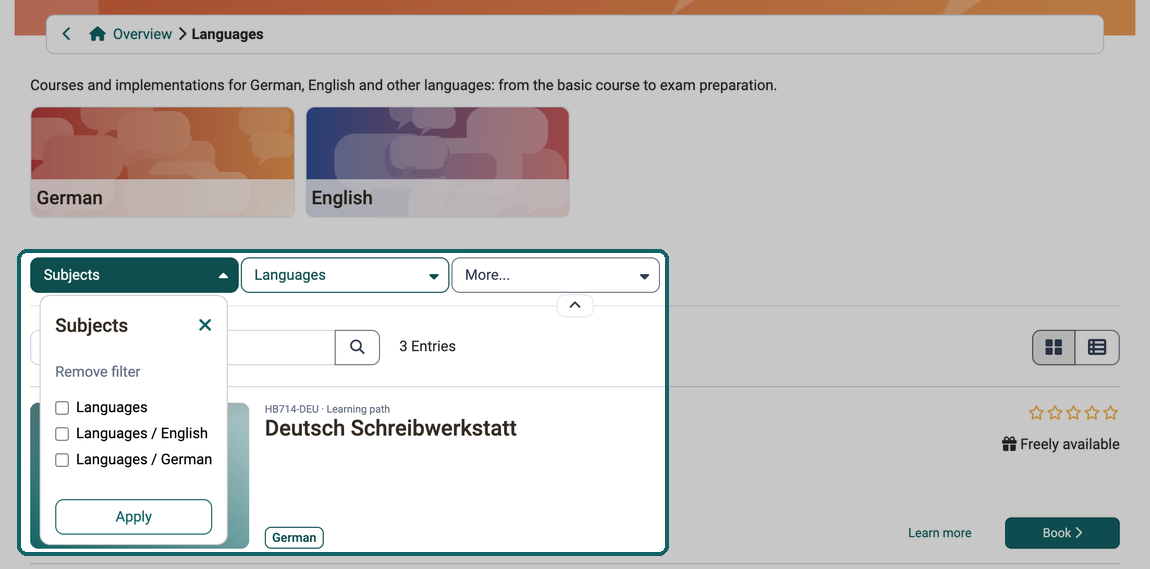Click Remove filter link
Image resolution: width=1150 pixels, height=569 pixels.
[98, 372]
